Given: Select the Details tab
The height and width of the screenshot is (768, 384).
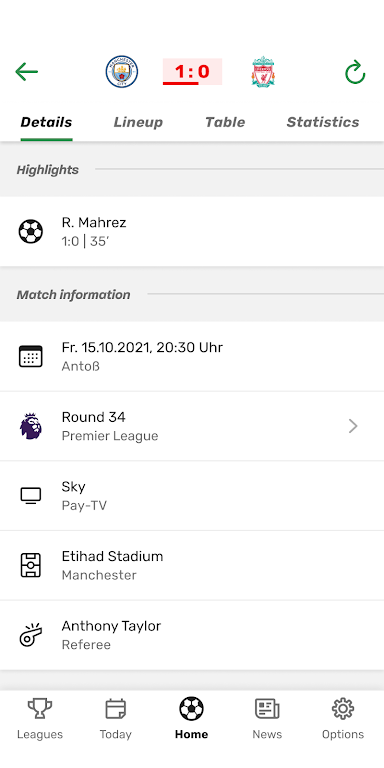Looking at the screenshot, I should click(46, 122).
